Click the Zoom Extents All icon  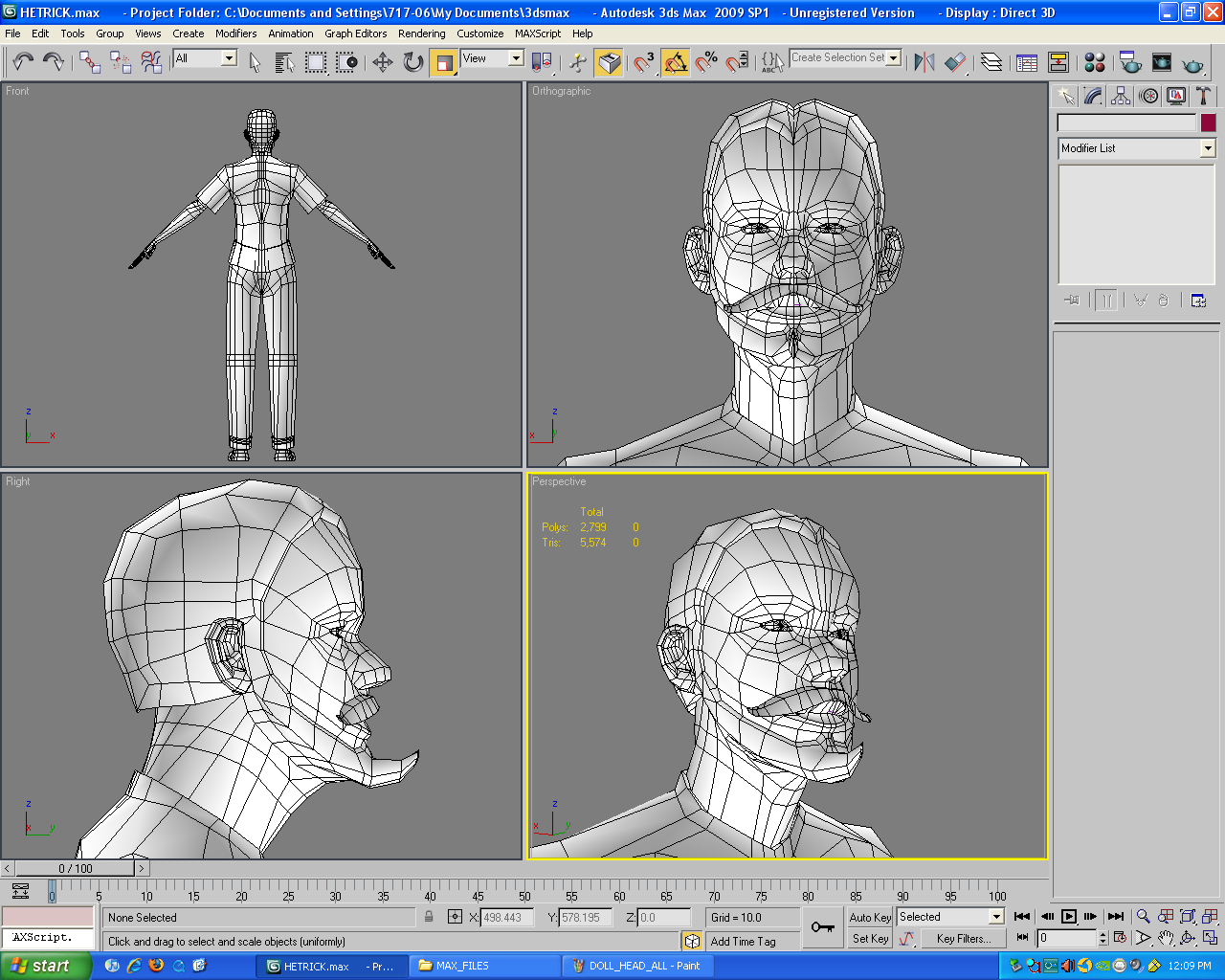(x=1188, y=917)
